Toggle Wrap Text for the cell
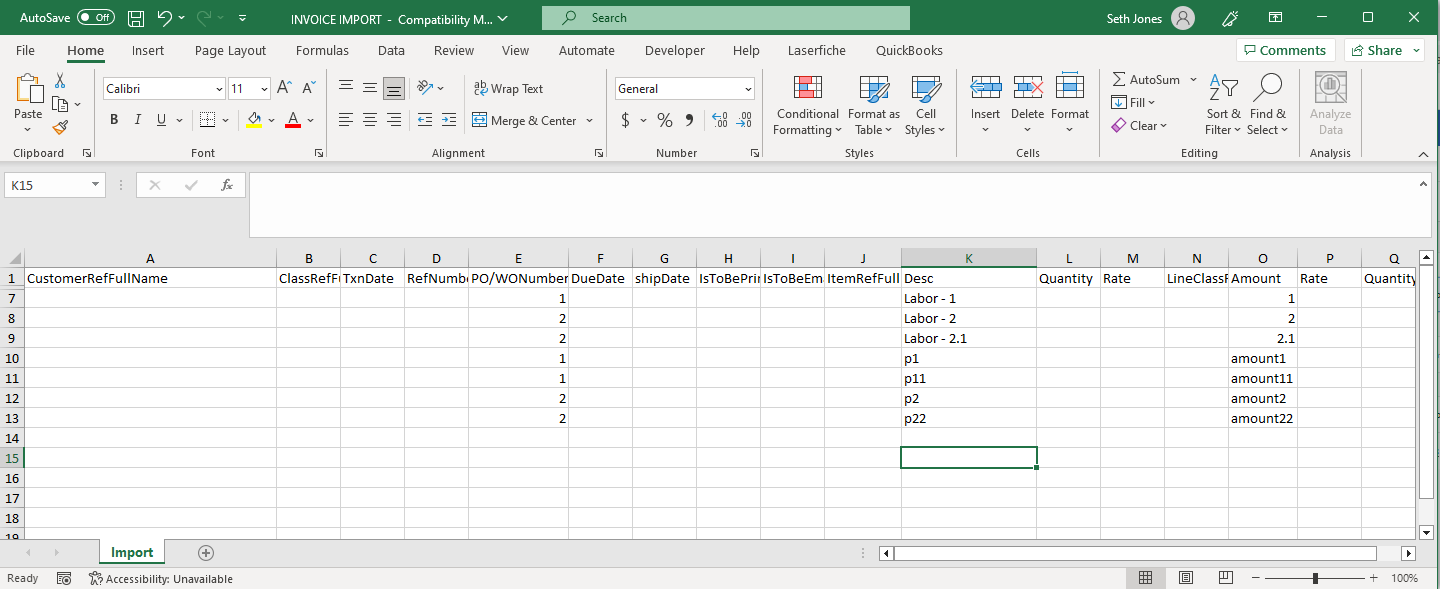 [508, 88]
